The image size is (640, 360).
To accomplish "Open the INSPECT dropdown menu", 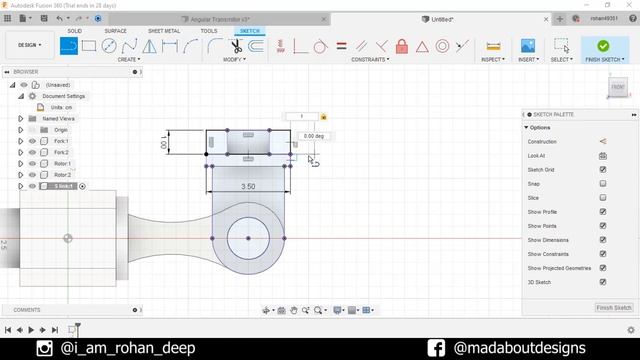I will pos(493,60).
